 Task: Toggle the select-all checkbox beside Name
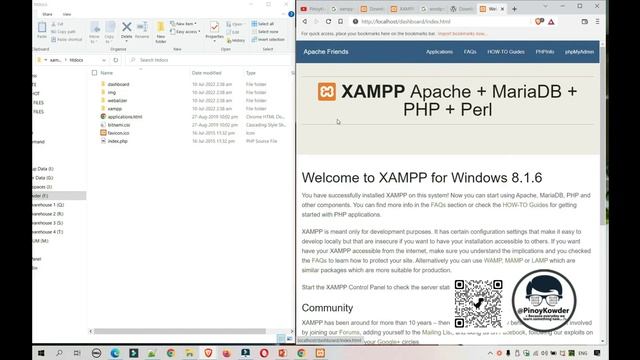pyautogui.click(x=94, y=73)
